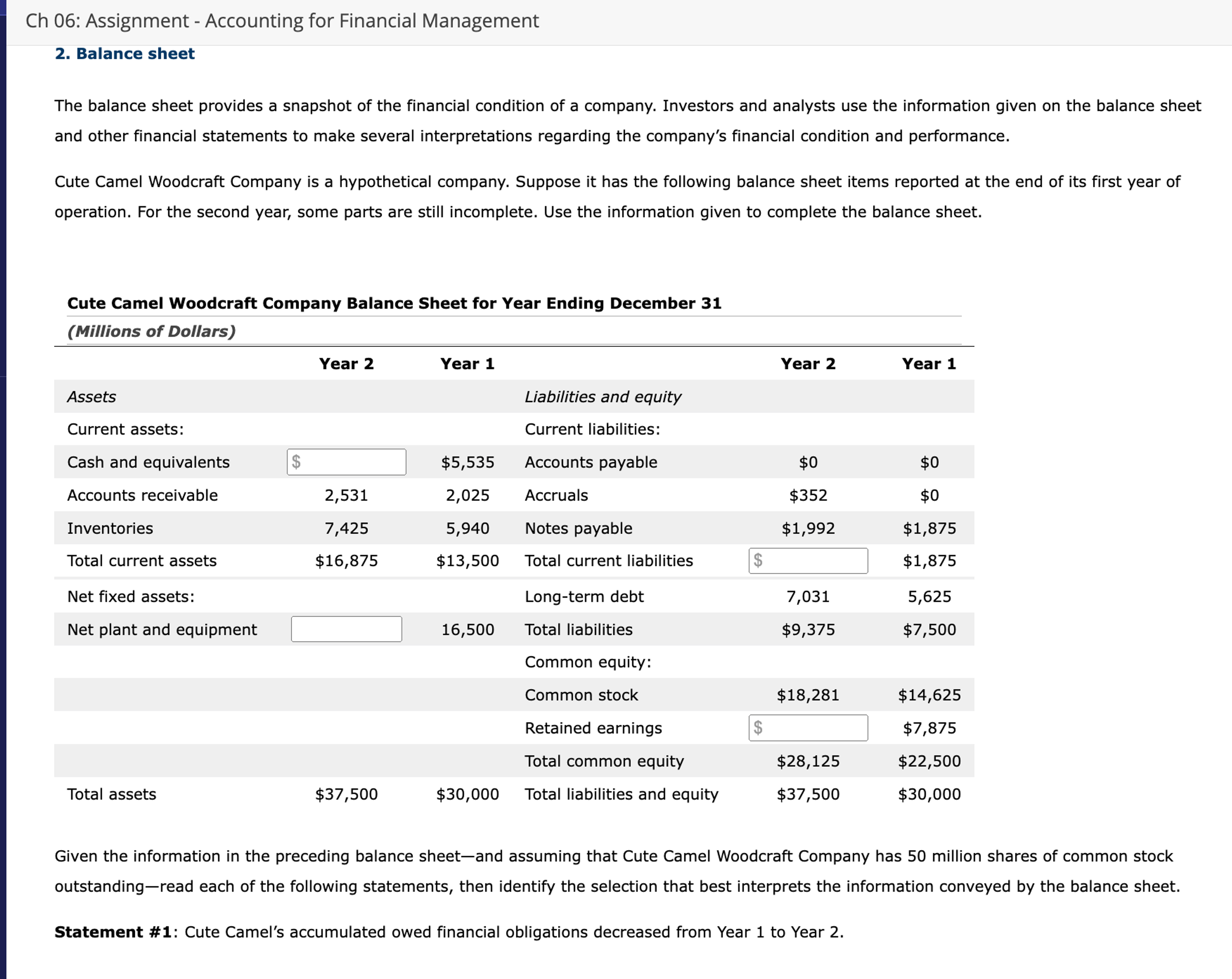Click the Long-term debt row label
Image resolution: width=1232 pixels, height=979 pixels.
(x=584, y=596)
